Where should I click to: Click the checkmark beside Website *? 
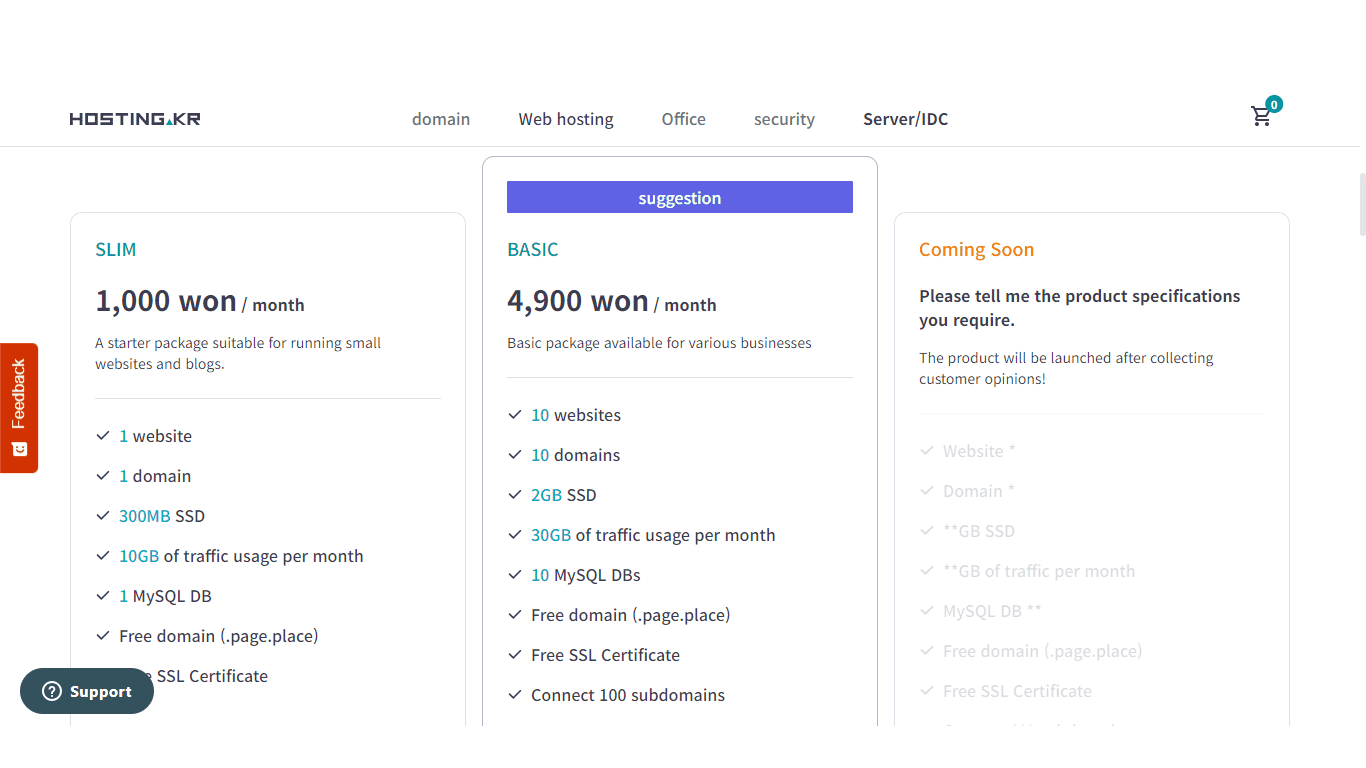click(927, 451)
